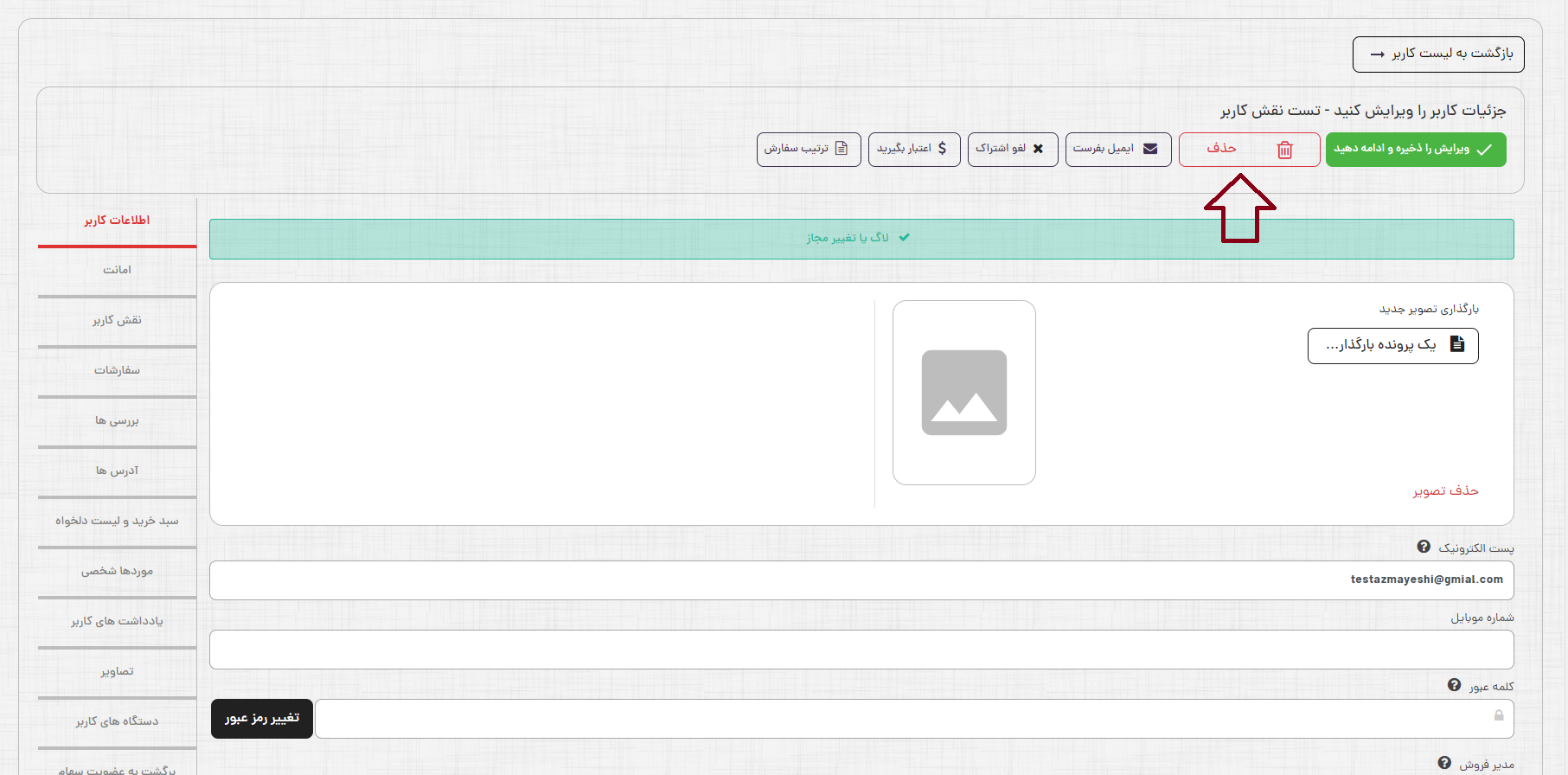Click the document icon for order sorting
1568x775 pixels.
pyautogui.click(x=841, y=149)
